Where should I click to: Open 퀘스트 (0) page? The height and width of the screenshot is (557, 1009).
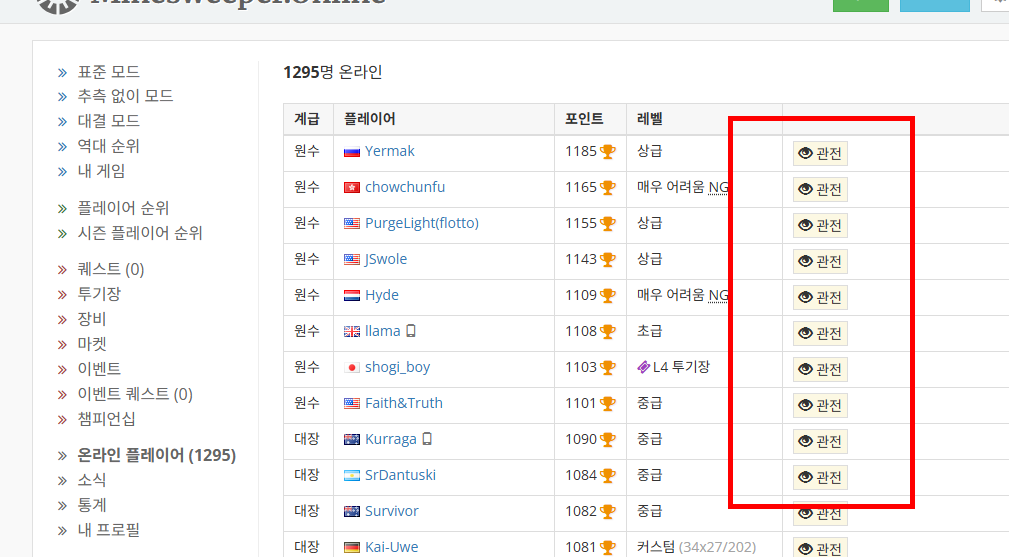coord(111,269)
